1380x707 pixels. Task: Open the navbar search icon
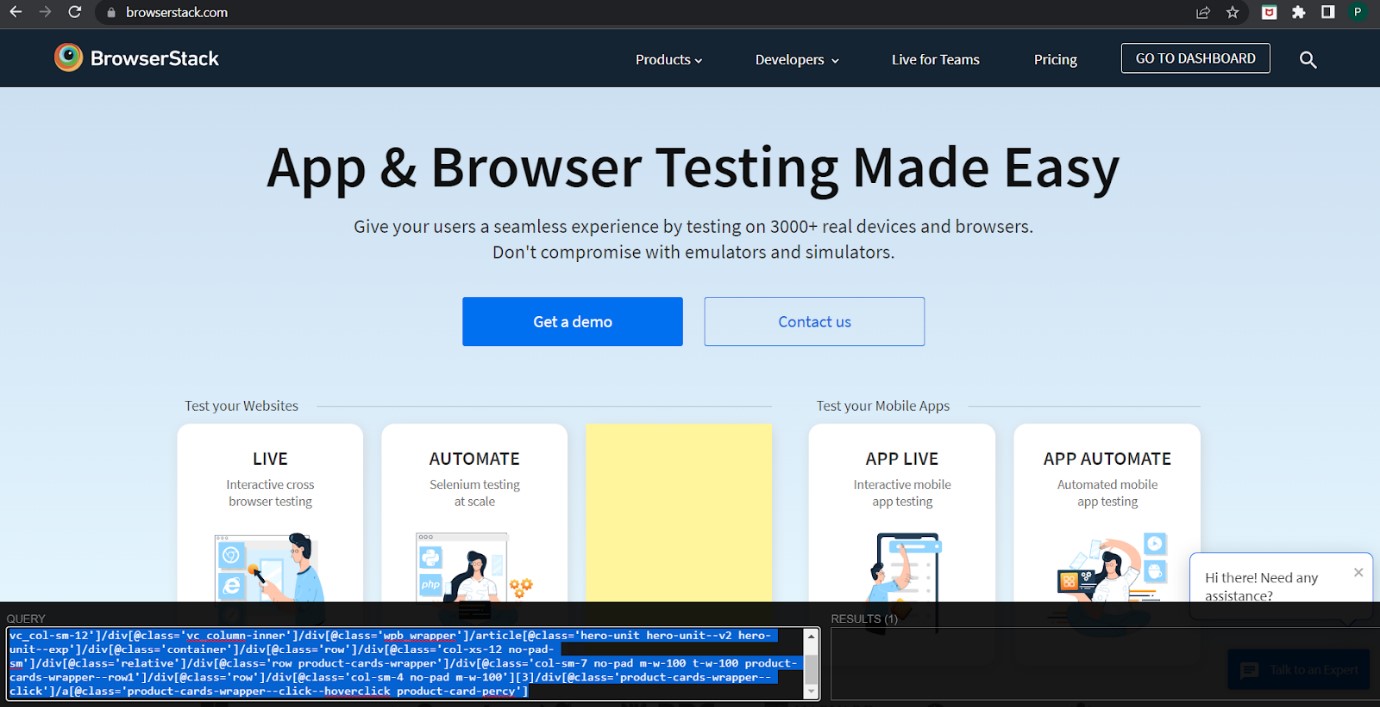(1307, 59)
